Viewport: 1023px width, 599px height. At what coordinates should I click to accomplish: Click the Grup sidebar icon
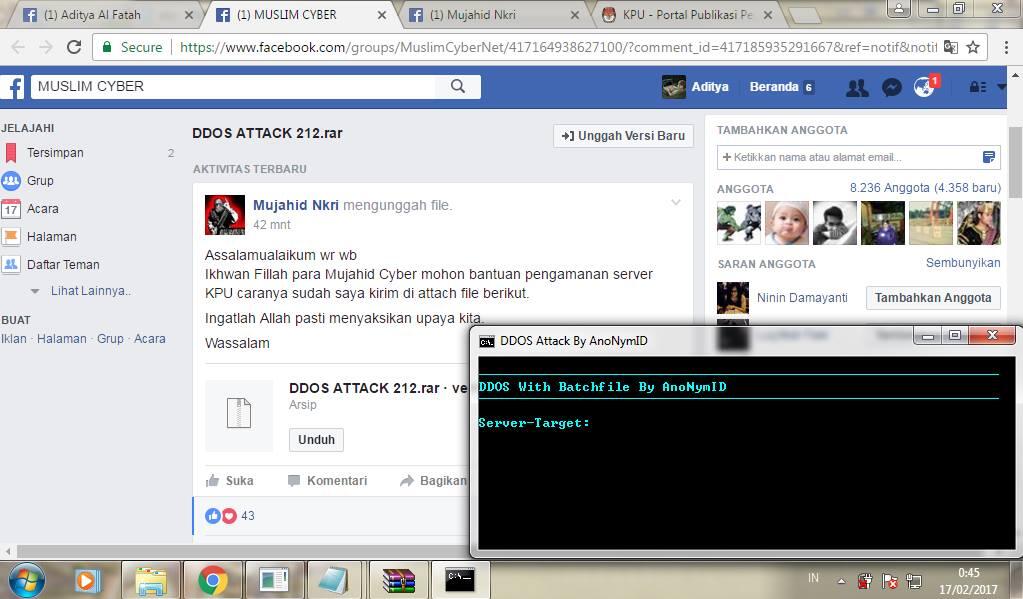(x=11, y=181)
